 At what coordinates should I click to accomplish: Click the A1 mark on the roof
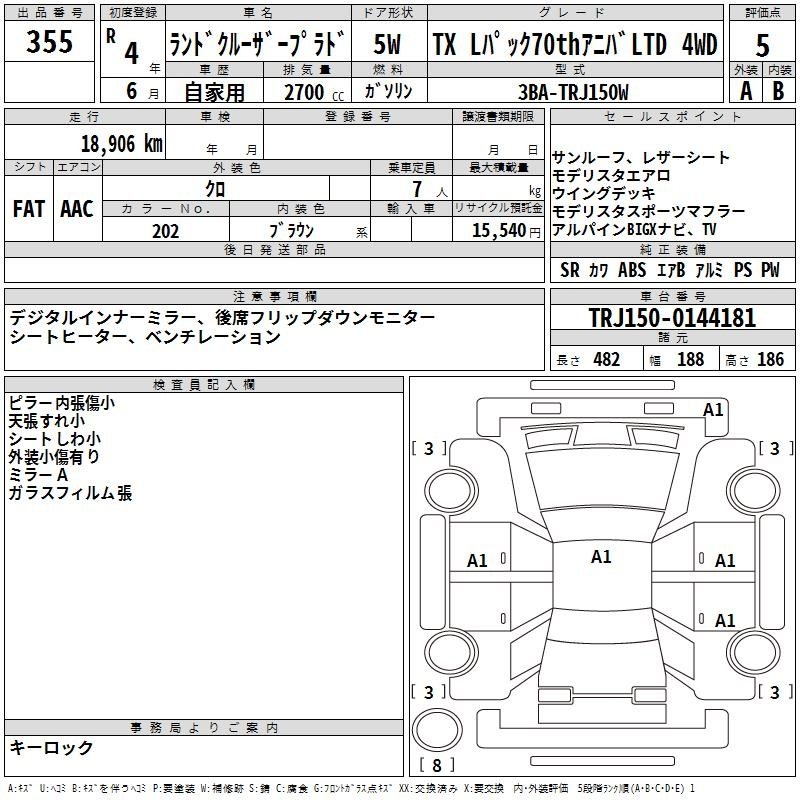coord(601,557)
